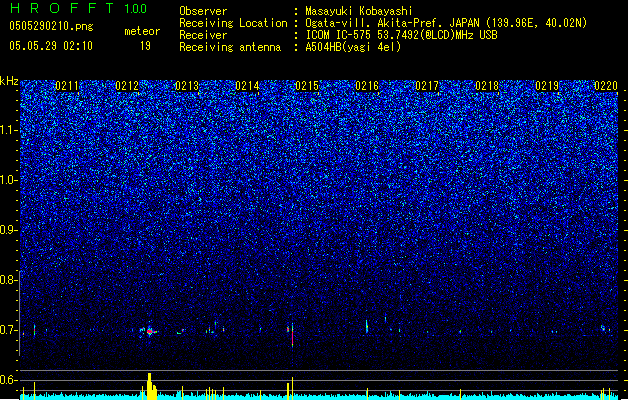Click the 1.1 kHz frequency tick label

pyautogui.click(x=8, y=130)
